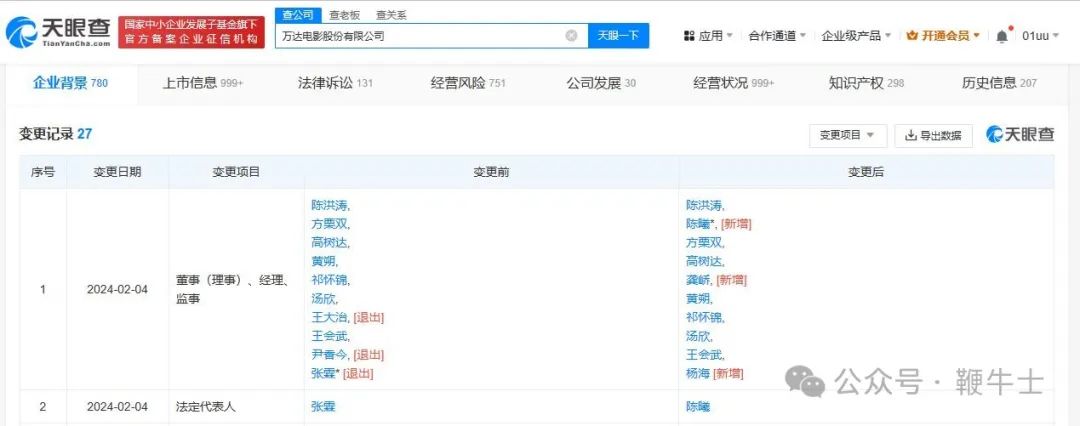The height and width of the screenshot is (426, 1080).
Task: Click the 序号 column header
Action: click(x=43, y=172)
